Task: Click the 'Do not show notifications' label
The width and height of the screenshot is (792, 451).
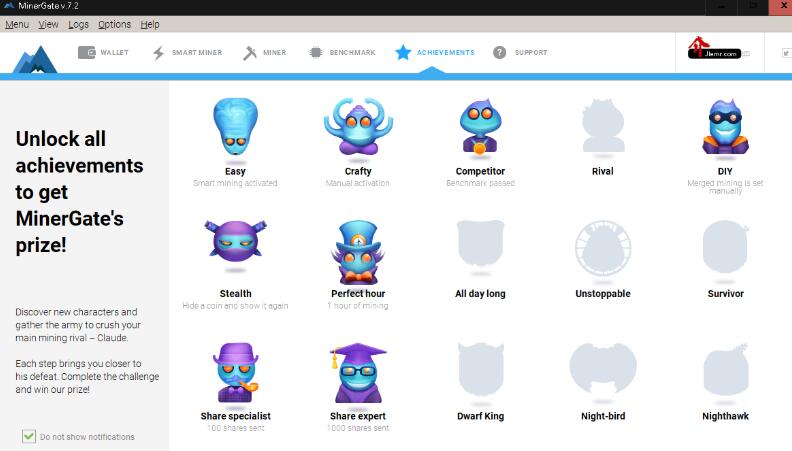Action: (x=87, y=437)
